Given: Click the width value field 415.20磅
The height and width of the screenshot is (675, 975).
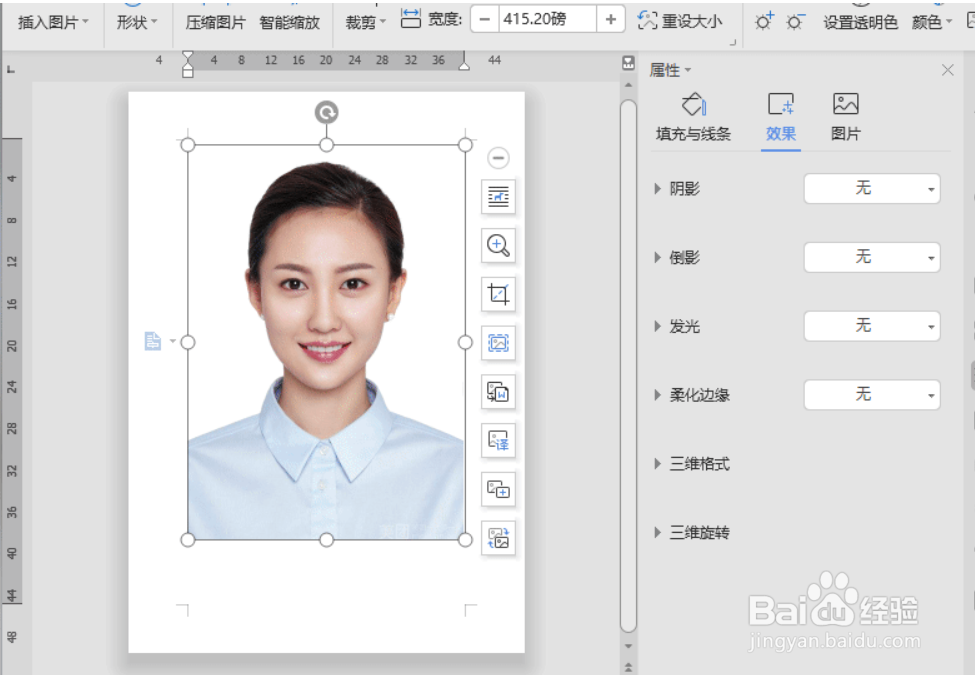Looking at the screenshot, I should click(547, 19).
